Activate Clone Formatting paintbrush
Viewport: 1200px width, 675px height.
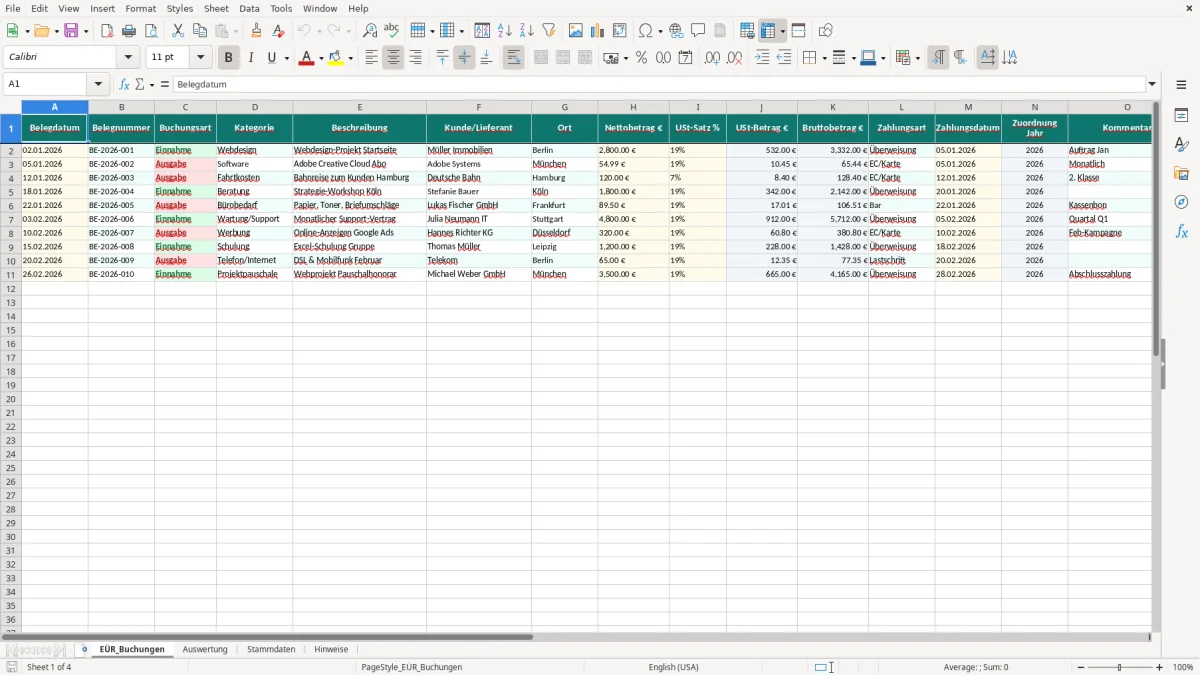coord(256,31)
